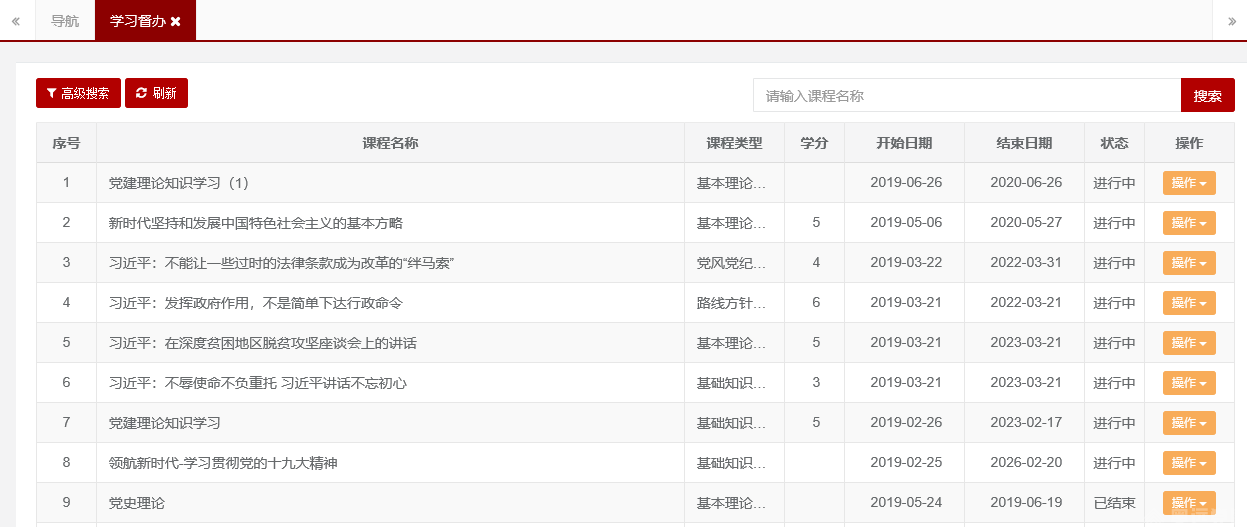Click start date 2019-02-26
Image resolution: width=1247 pixels, height=527 pixels.
tap(906, 423)
